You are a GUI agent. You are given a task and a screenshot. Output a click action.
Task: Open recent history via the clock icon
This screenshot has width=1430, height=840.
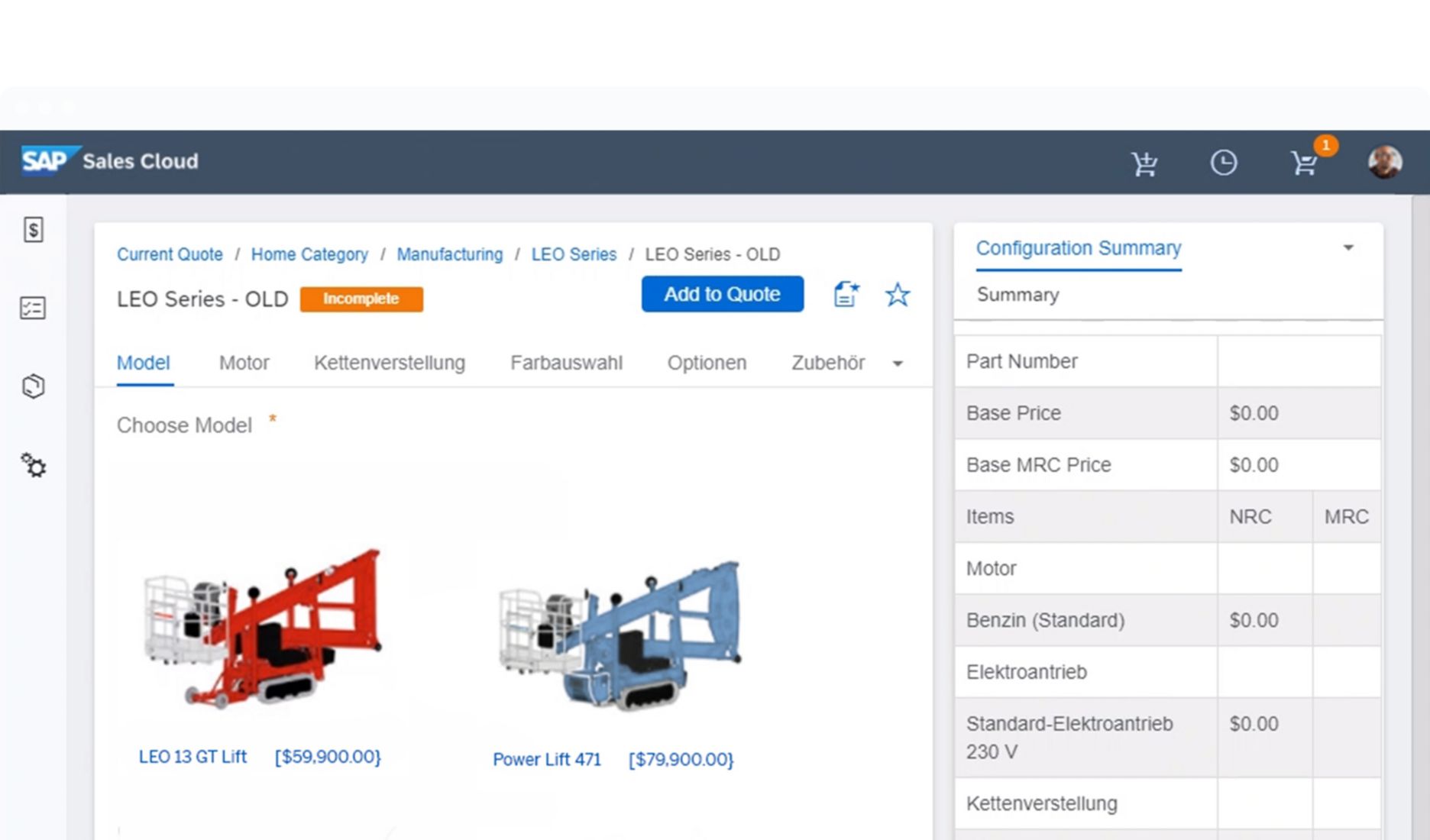point(1224,162)
